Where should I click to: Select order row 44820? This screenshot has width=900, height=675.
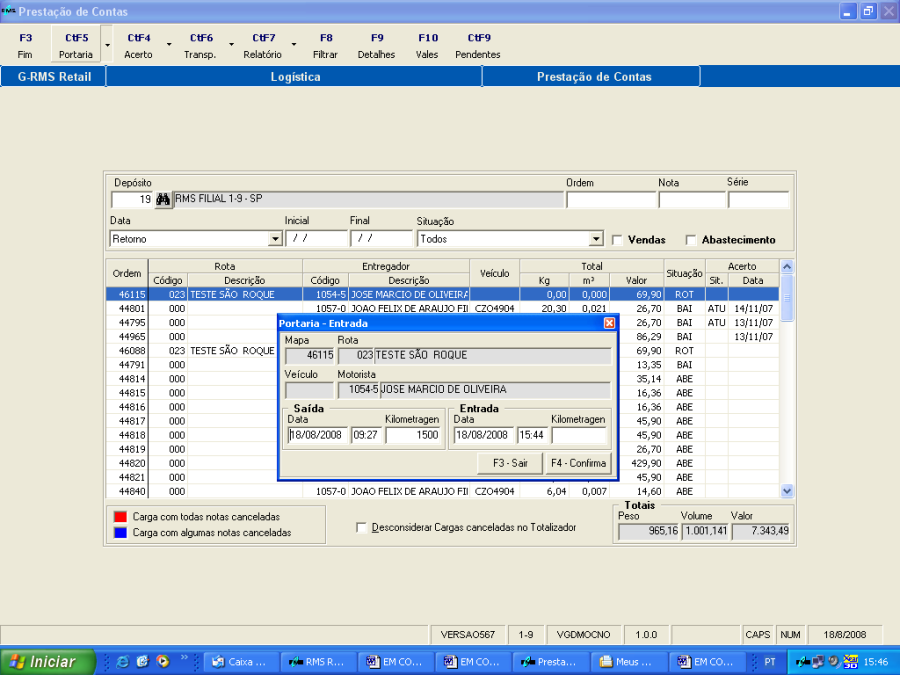[442, 463]
